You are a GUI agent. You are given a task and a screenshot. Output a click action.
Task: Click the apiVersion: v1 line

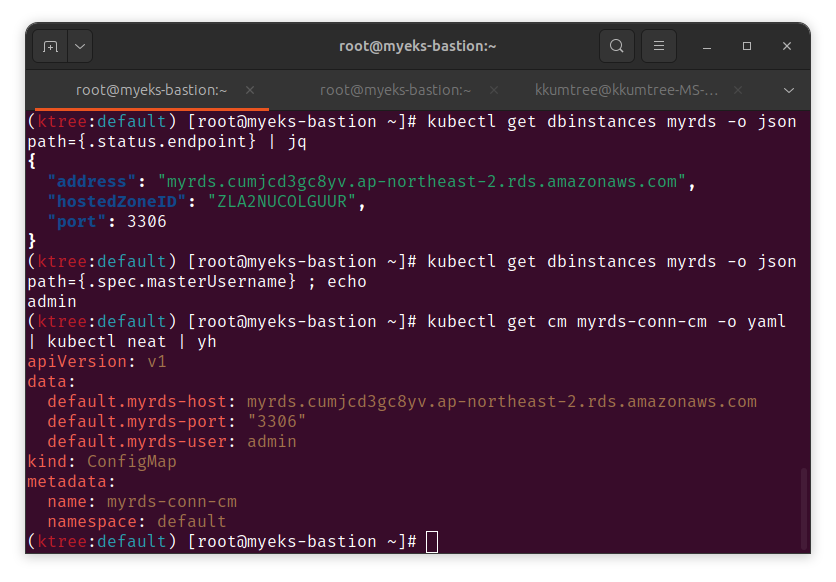tap(97, 362)
